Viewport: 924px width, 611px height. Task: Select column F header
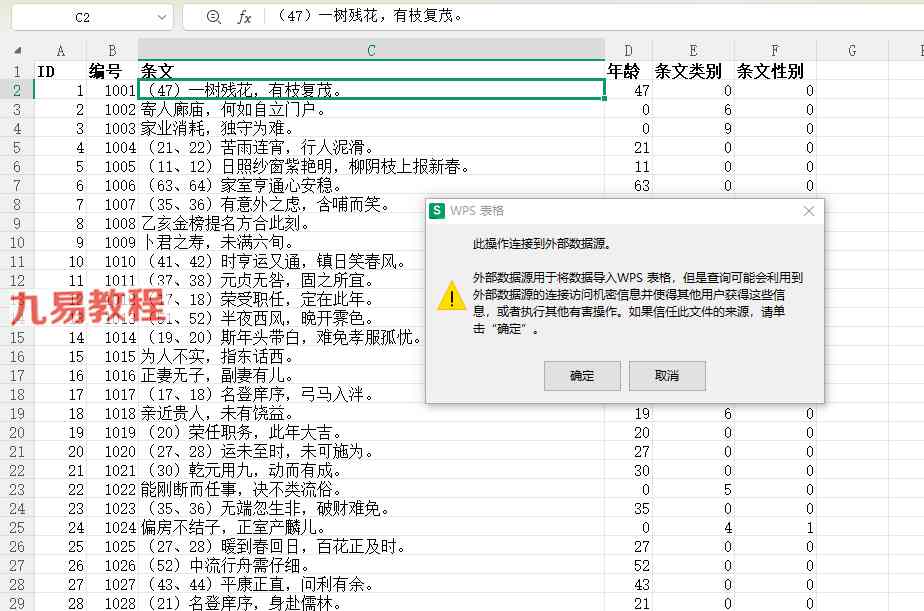click(x=776, y=51)
